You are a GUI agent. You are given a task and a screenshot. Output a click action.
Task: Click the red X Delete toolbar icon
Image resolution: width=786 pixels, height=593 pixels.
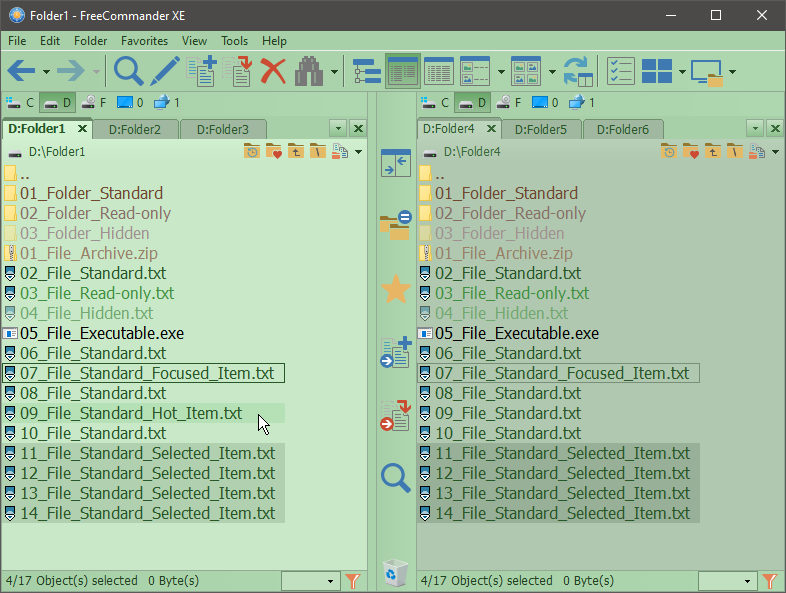(273, 71)
